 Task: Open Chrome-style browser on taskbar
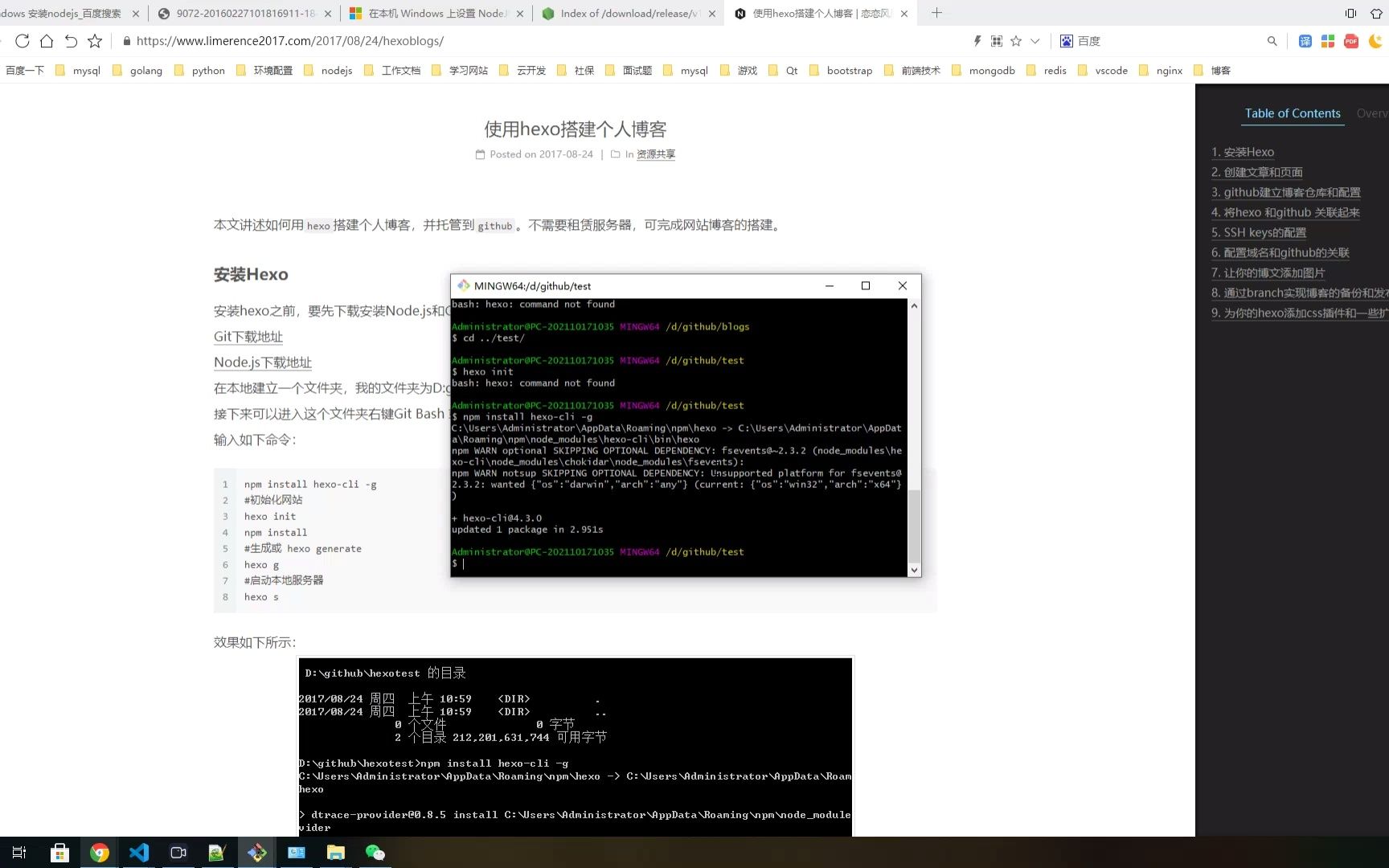(x=100, y=853)
